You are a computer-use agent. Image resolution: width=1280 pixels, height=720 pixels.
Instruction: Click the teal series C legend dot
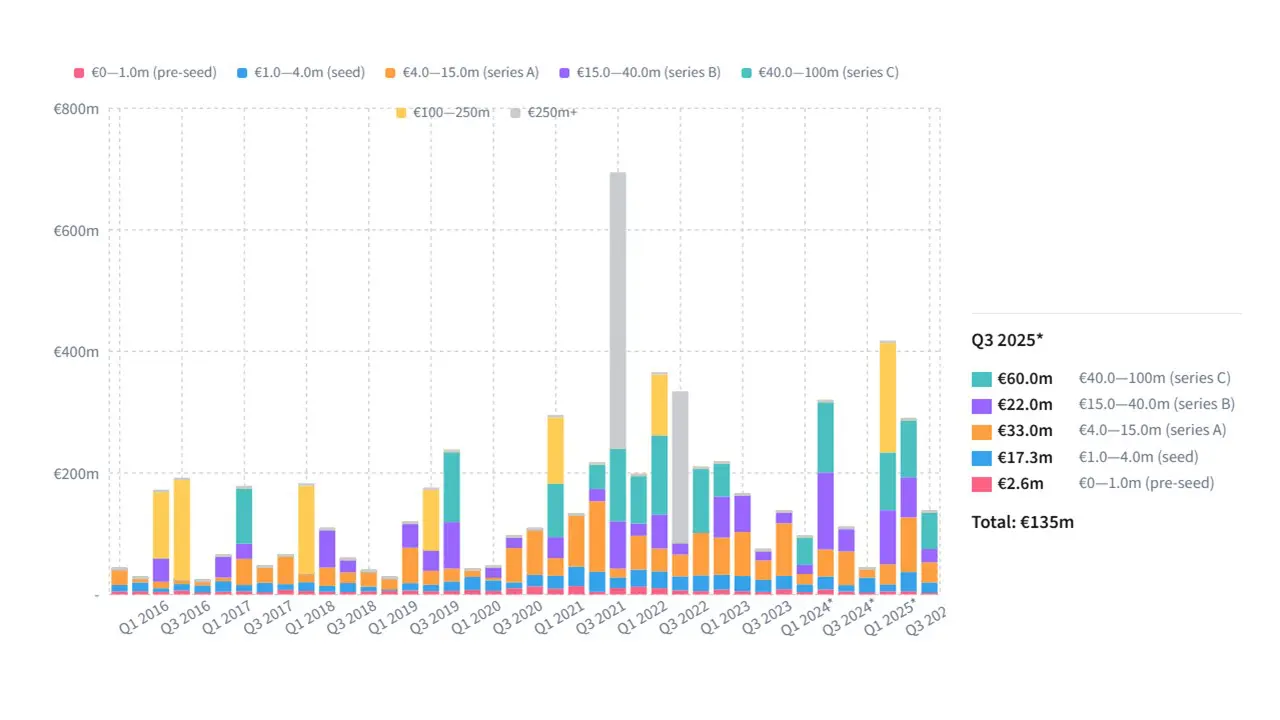[x=747, y=72]
